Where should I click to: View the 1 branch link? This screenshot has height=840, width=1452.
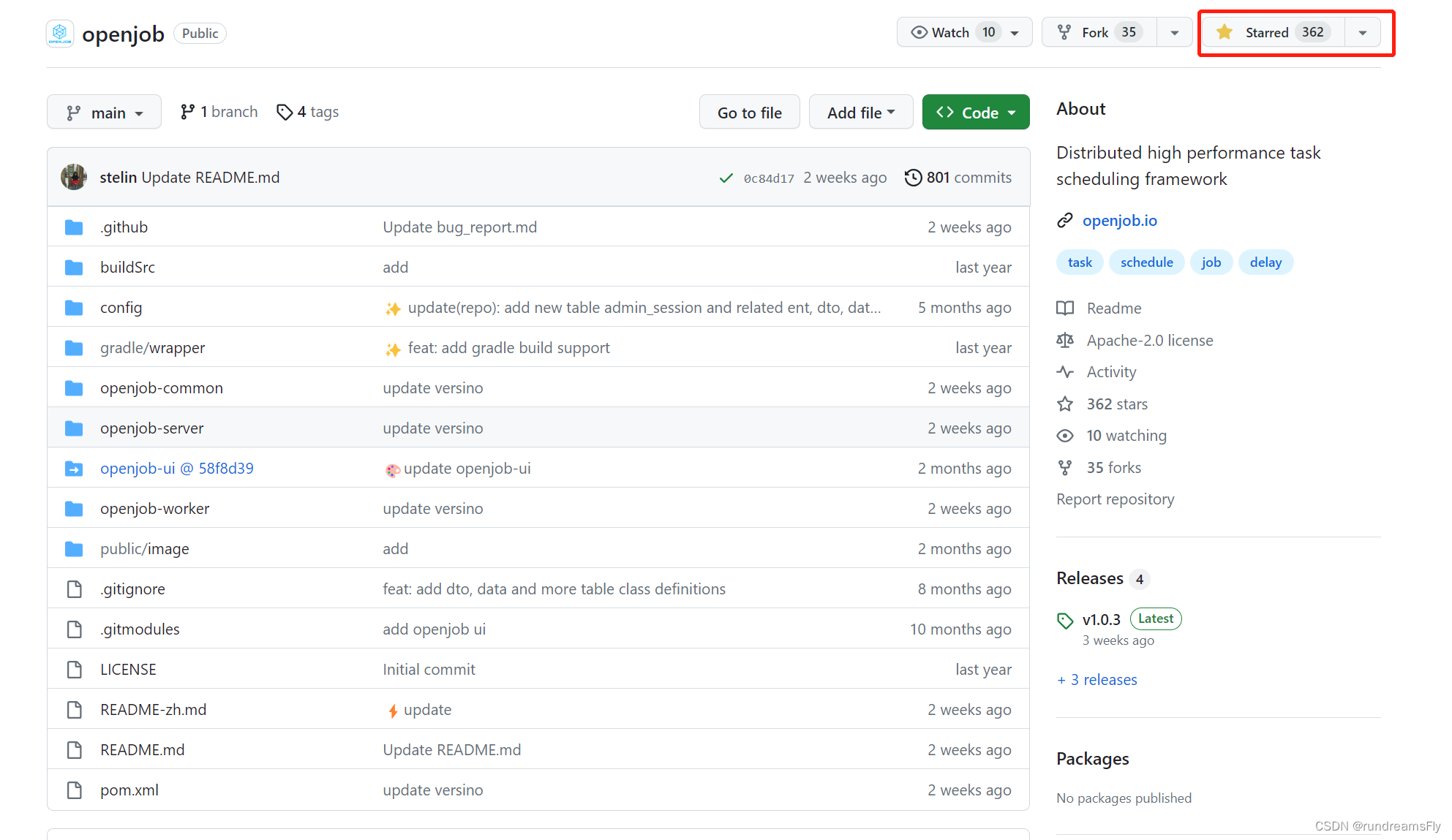click(219, 112)
